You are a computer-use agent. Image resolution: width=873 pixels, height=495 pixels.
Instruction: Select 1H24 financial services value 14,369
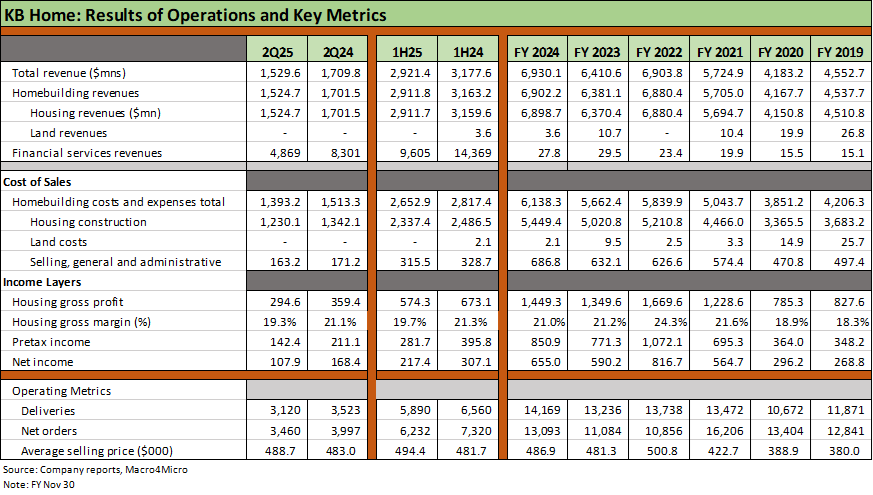point(473,153)
